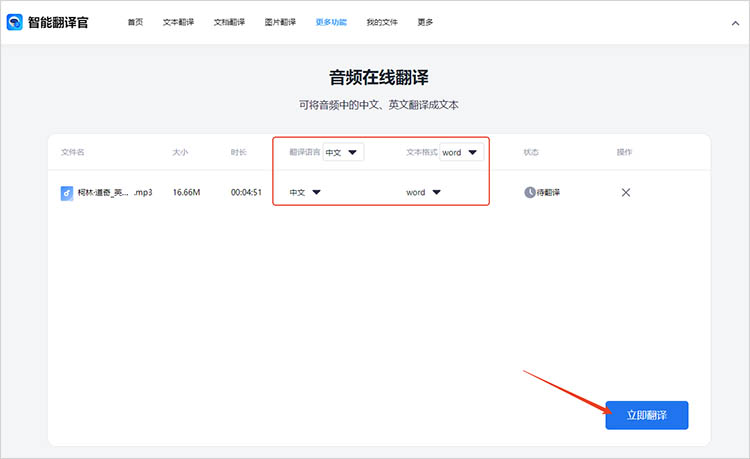Click the 待翻译 status text
Viewport: 750px width, 459px height.
548,192
